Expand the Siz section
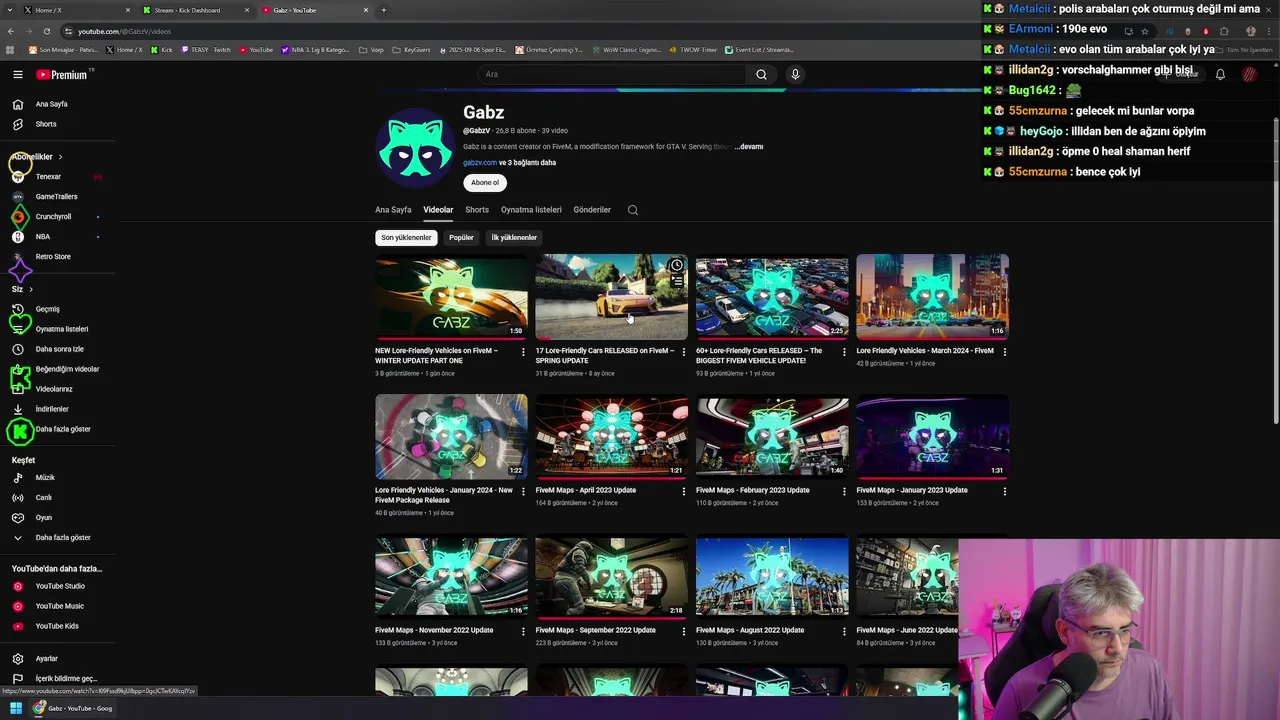The image size is (1280, 720). click(x=22, y=289)
